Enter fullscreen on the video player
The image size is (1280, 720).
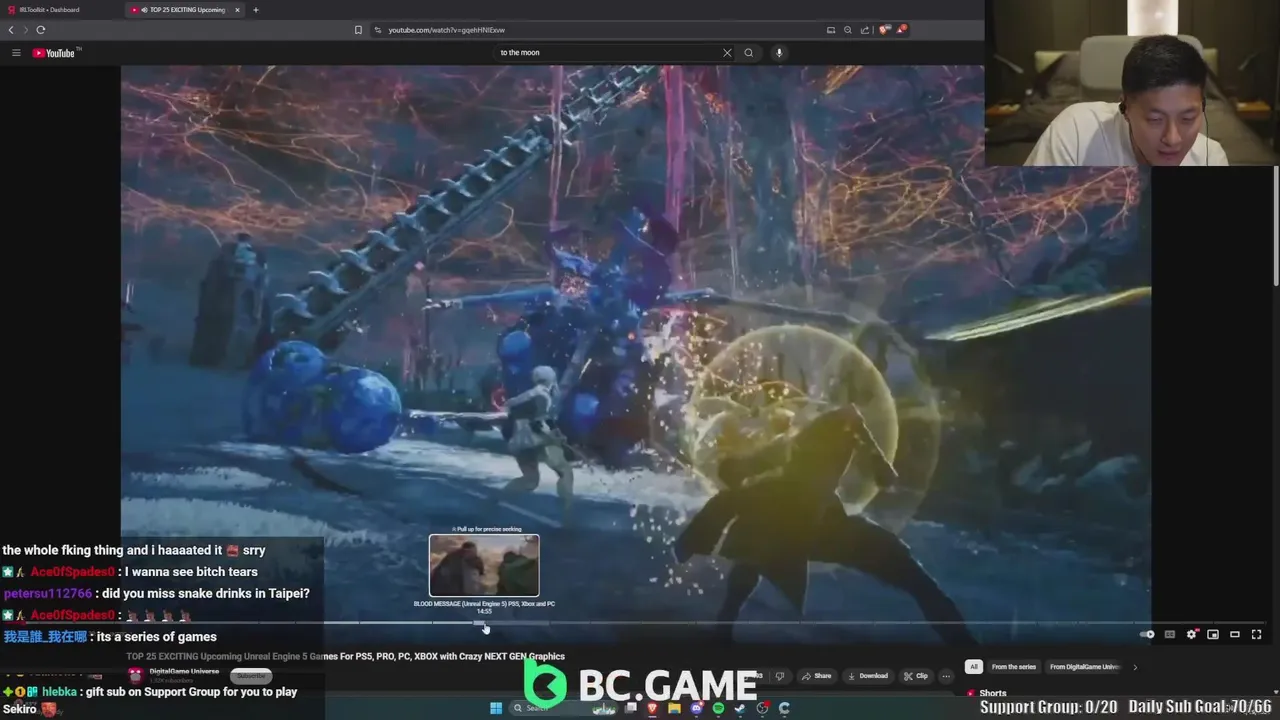click(1257, 634)
